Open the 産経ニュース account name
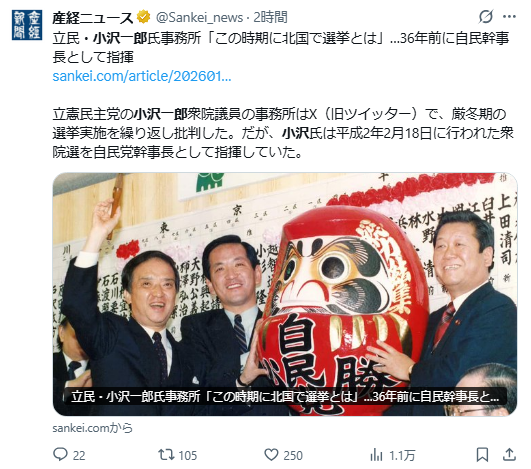The image size is (531, 469). [x=93, y=17]
